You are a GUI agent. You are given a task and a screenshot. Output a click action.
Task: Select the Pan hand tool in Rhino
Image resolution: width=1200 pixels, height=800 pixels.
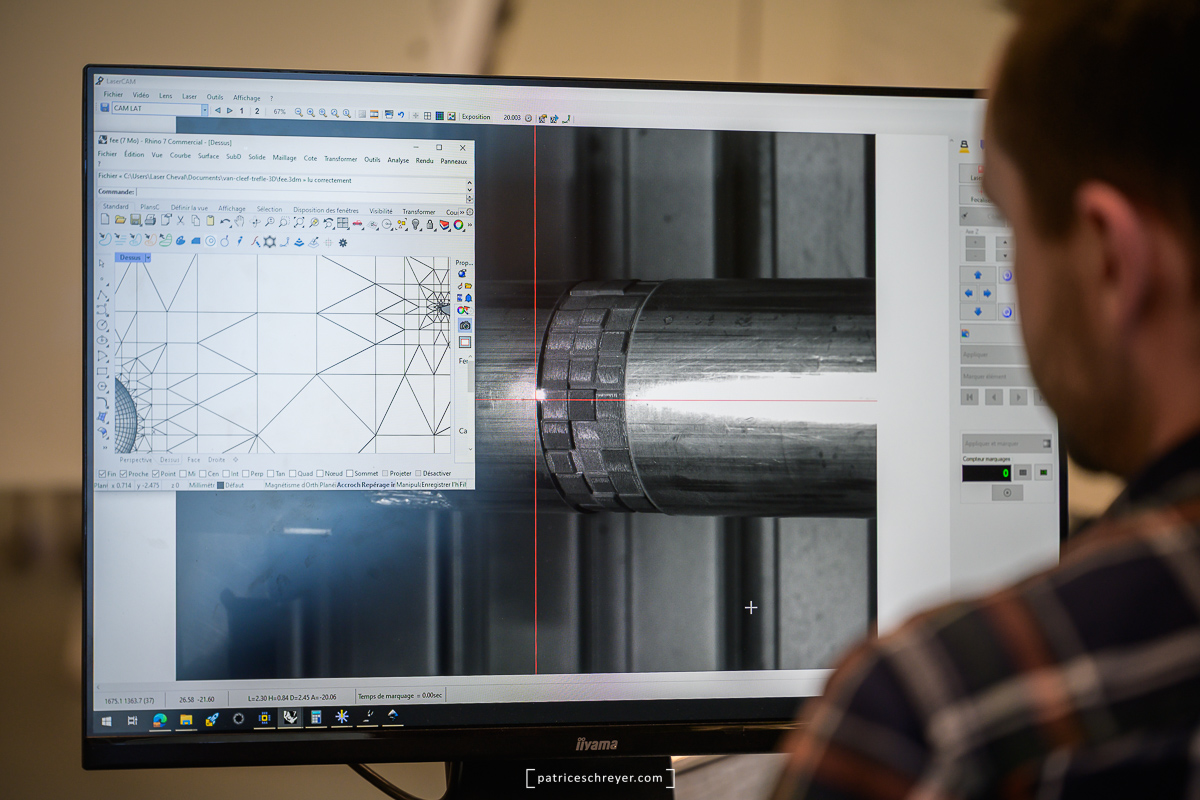(x=239, y=221)
